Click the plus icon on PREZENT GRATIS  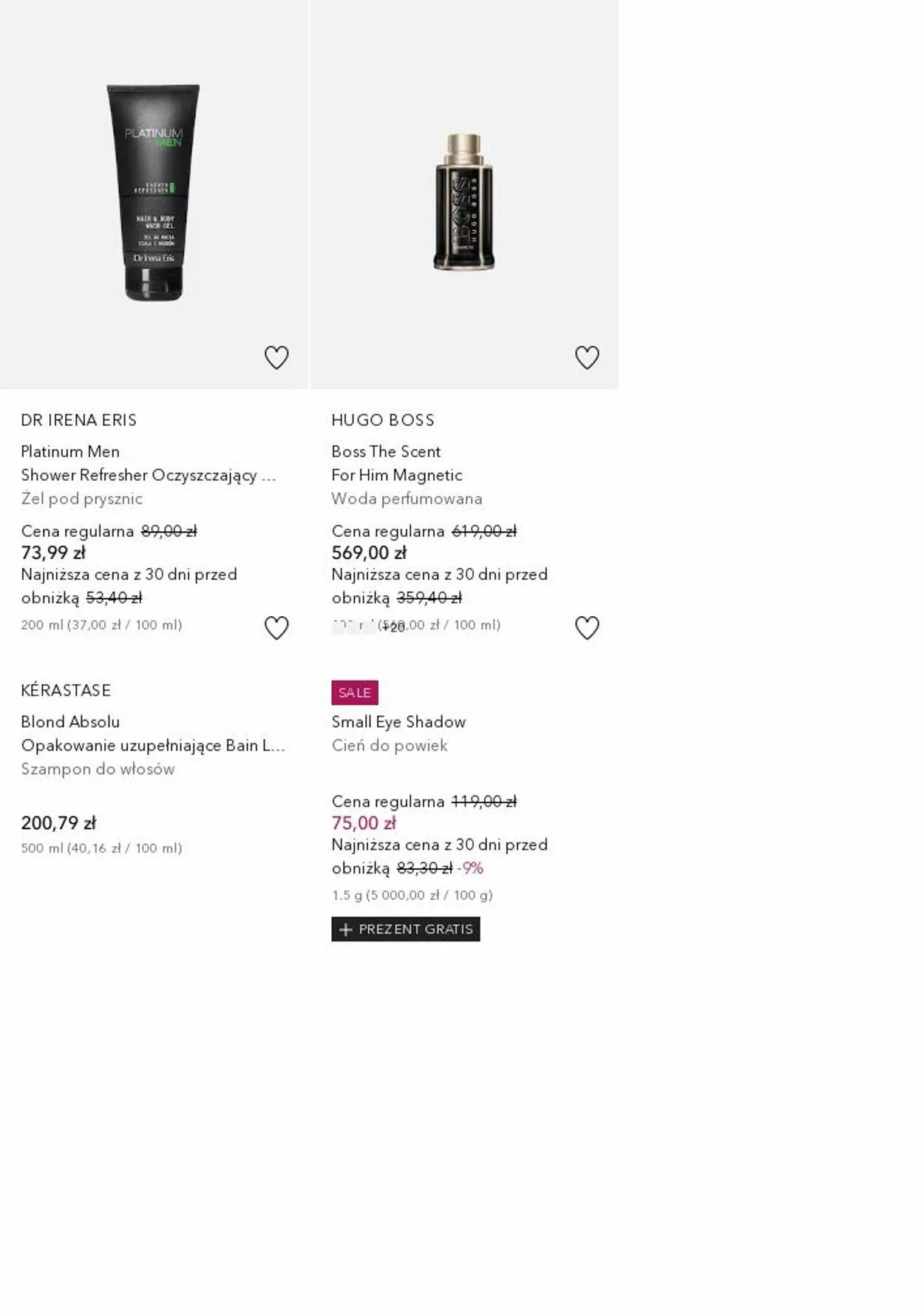(x=345, y=930)
